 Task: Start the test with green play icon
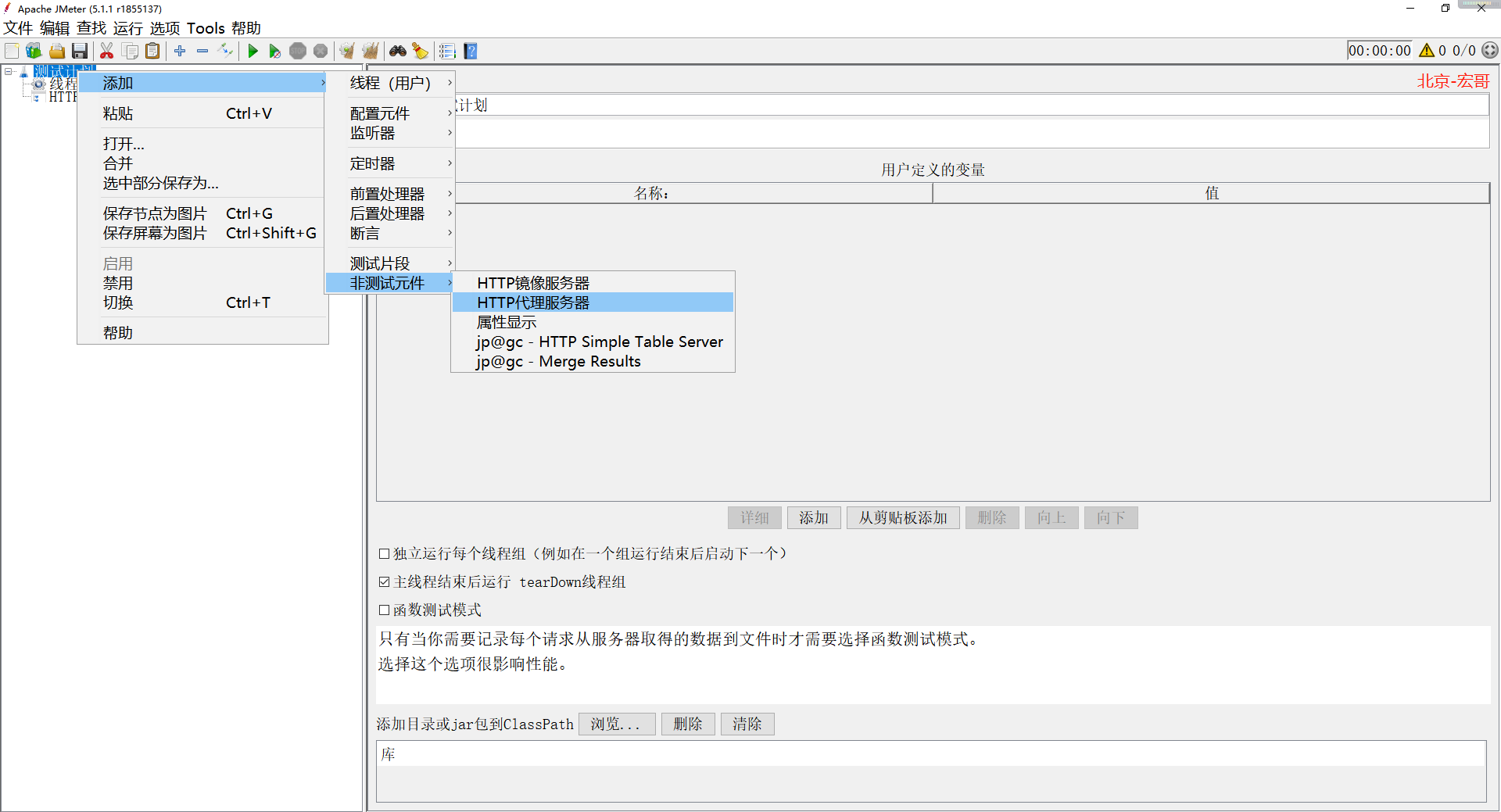253,51
